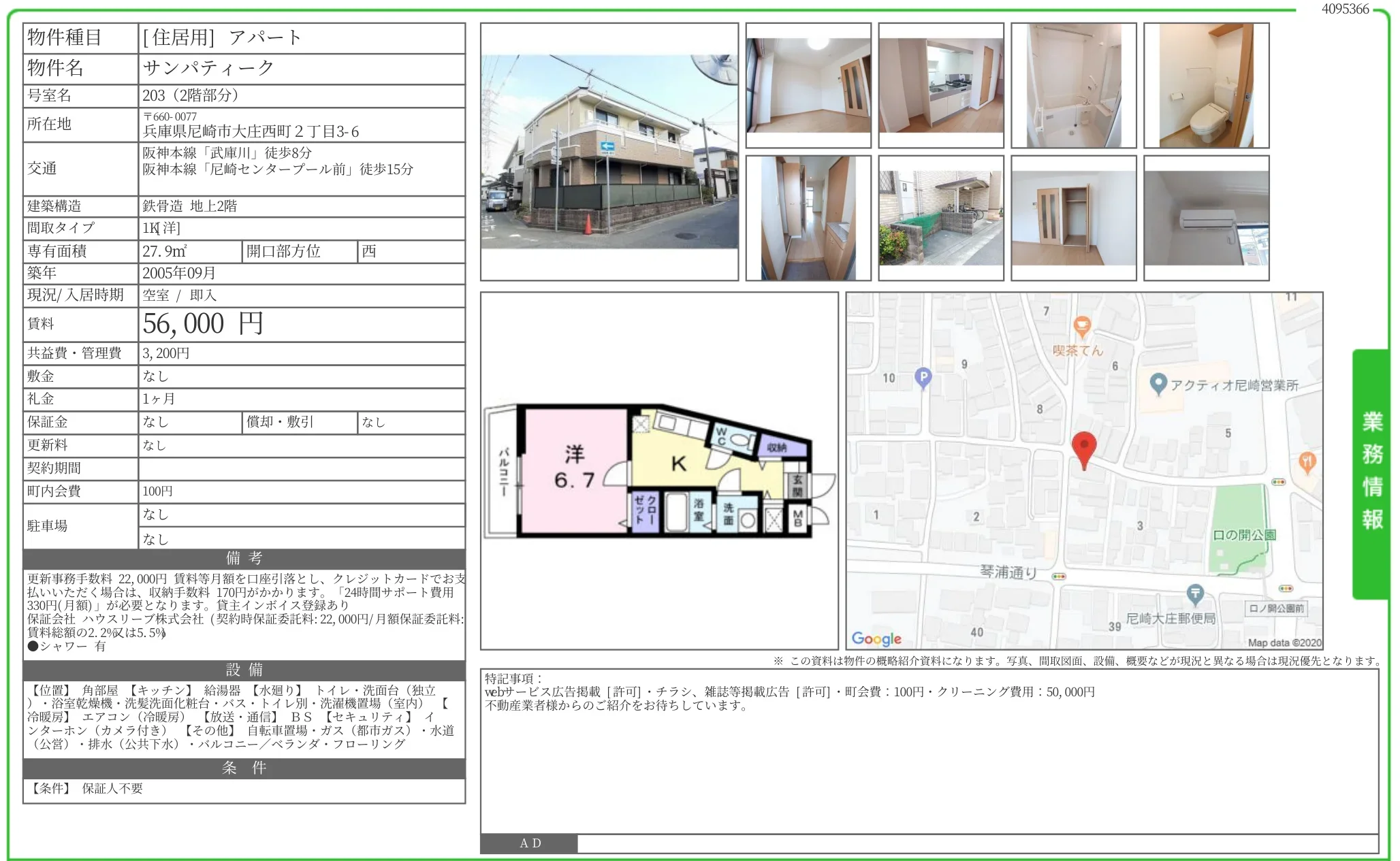Click the Google logo on map
1400x861 pixels.
point(876,638)
